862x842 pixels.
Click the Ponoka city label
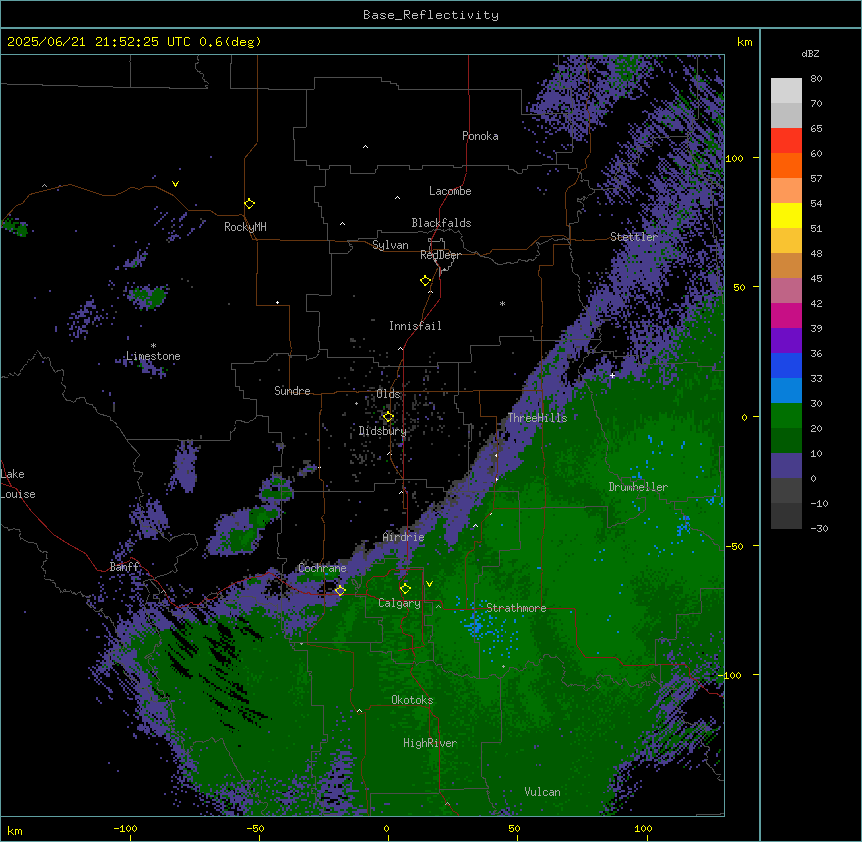[480, 136]
